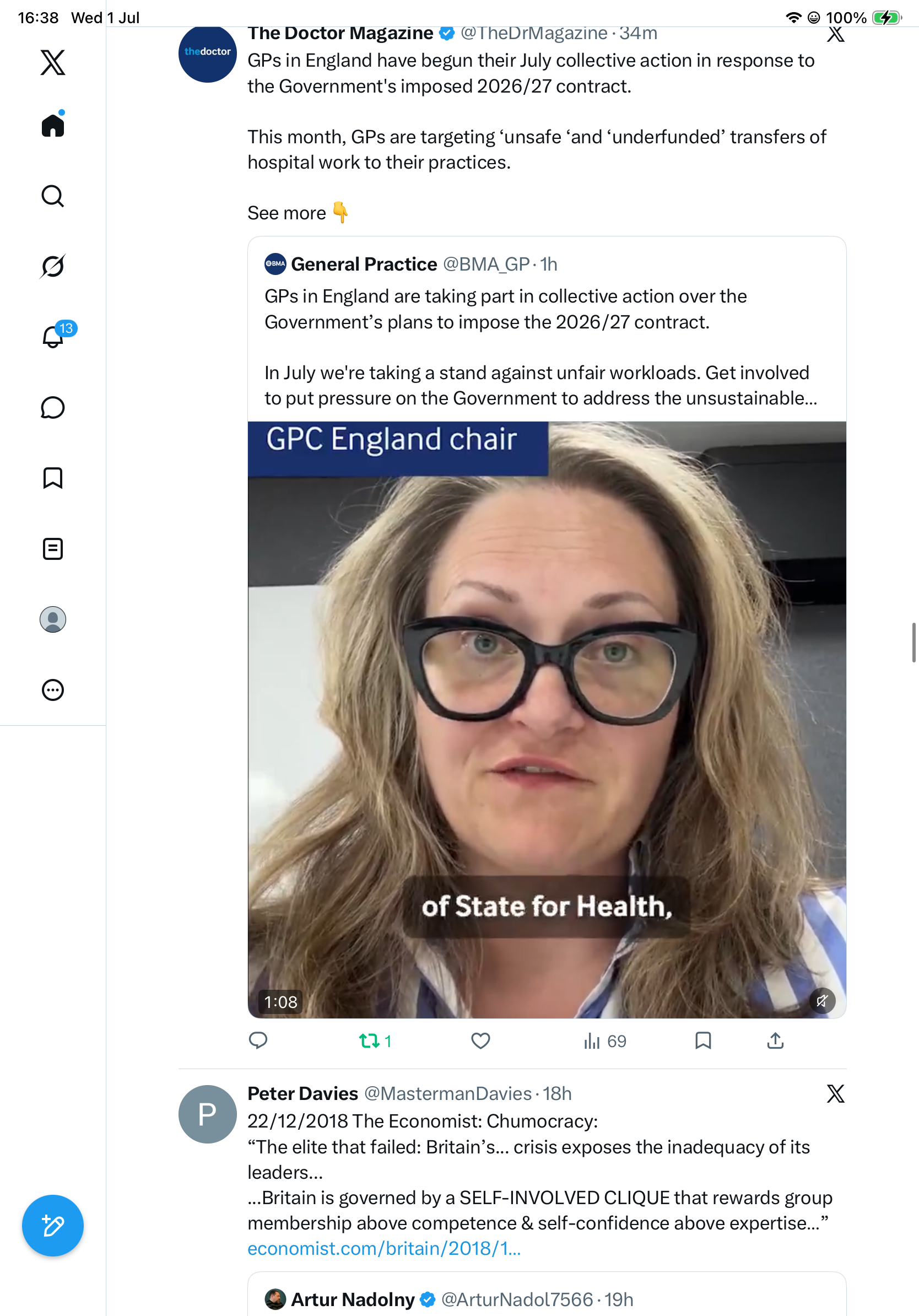This screenshot has height=1316, width=919.
Task: Open Messages chat bubble icon
Action: click(x=53, y=407)
